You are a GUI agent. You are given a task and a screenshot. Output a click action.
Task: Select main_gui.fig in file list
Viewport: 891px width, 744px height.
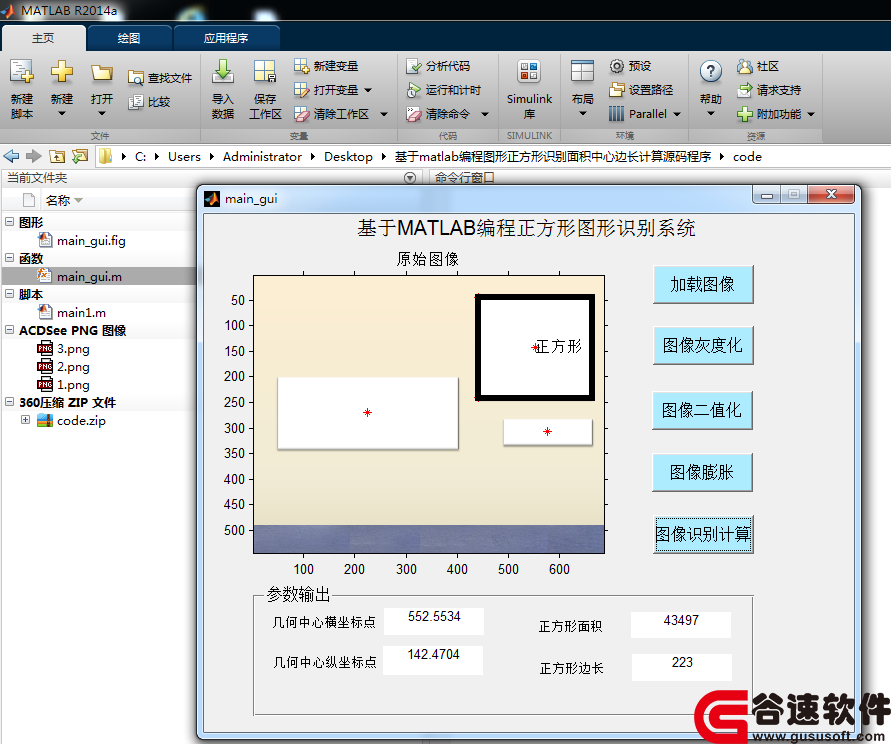(91, 240)
